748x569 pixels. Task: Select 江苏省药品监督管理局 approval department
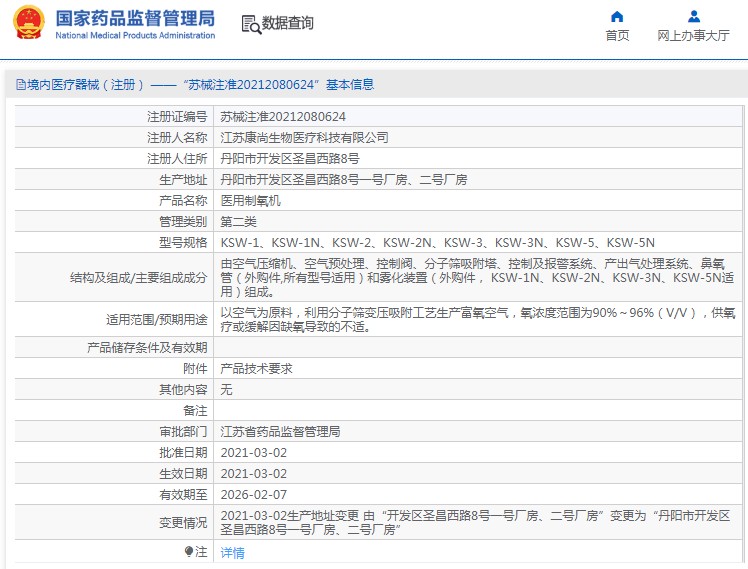[x=280, y=432]
